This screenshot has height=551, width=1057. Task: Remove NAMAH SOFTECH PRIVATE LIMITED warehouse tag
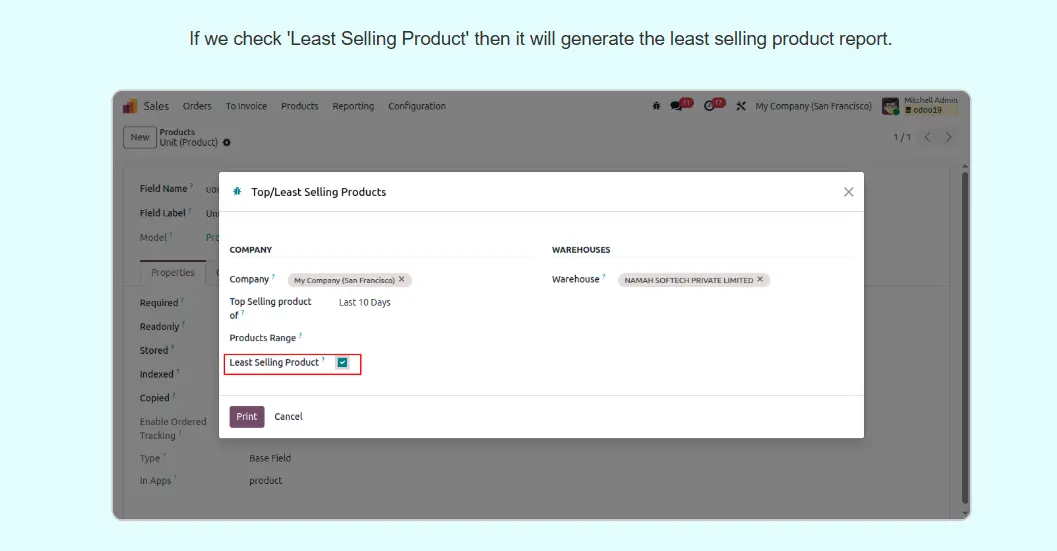pyautogui.click(x=760, y=280)
